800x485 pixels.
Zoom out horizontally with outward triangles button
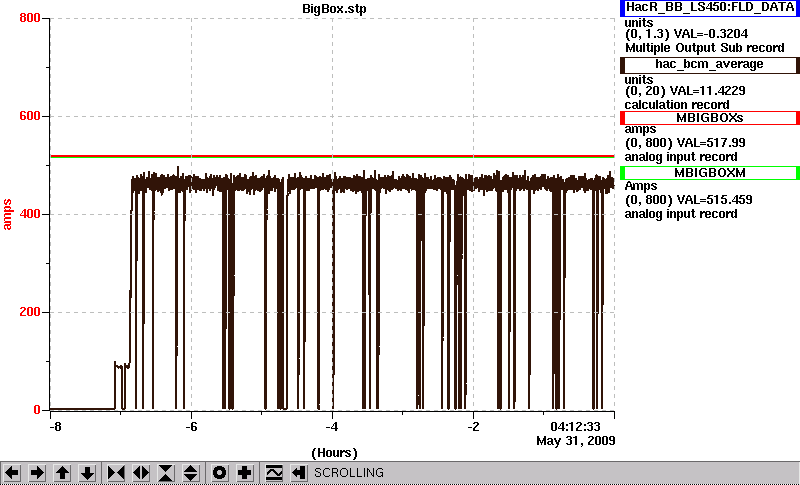[x=141, y=473]
